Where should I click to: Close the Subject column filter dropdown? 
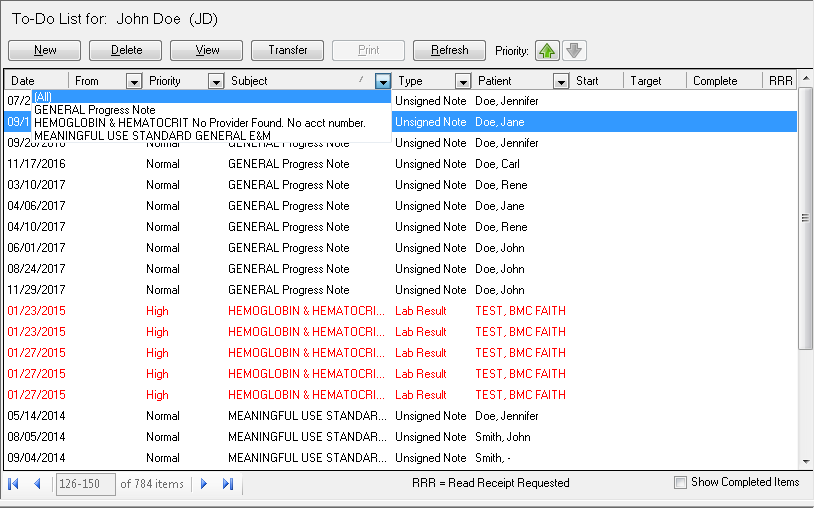click(383, 81)
